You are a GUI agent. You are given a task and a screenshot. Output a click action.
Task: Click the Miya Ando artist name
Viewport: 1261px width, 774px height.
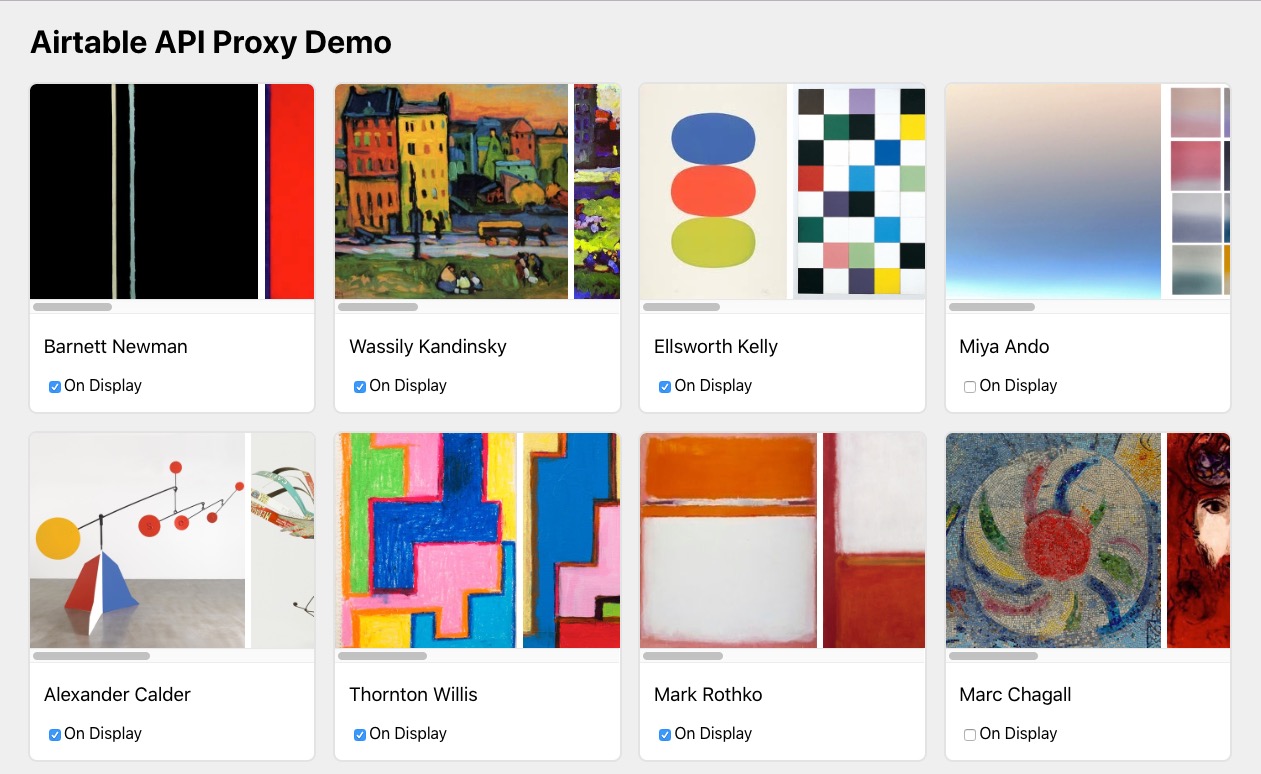(x=1004, y=347)
